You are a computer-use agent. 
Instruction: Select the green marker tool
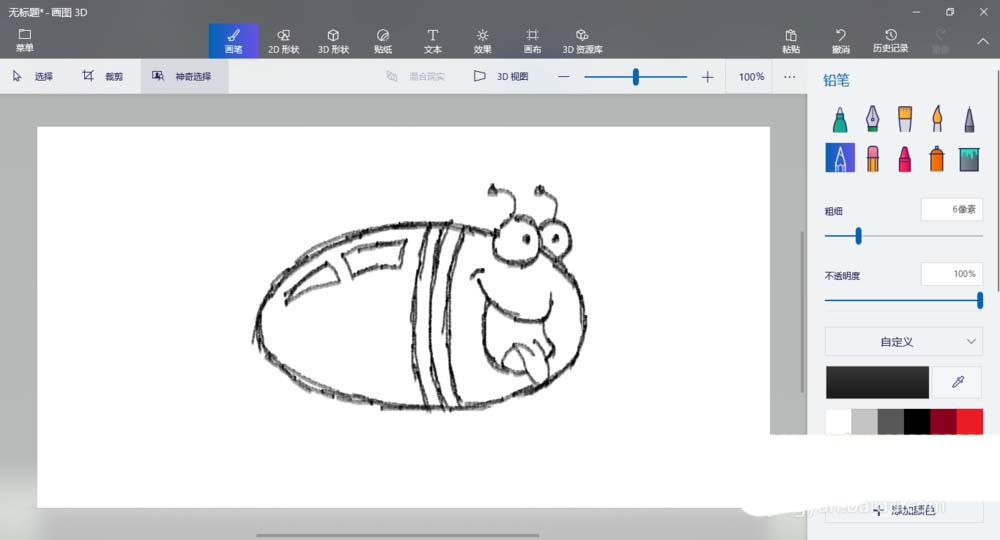coord(840,119)
